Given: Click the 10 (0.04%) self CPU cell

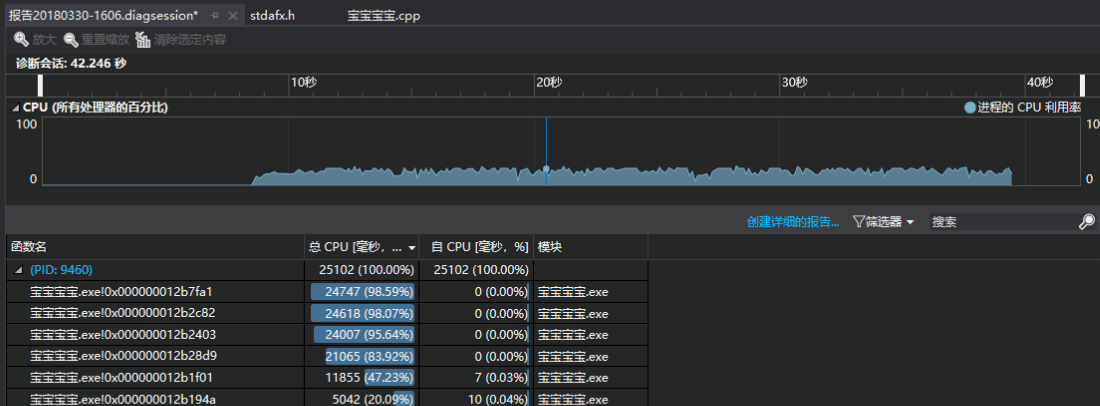Looking at the screenshot, I should pyautogui.click(x=476, y=399).
